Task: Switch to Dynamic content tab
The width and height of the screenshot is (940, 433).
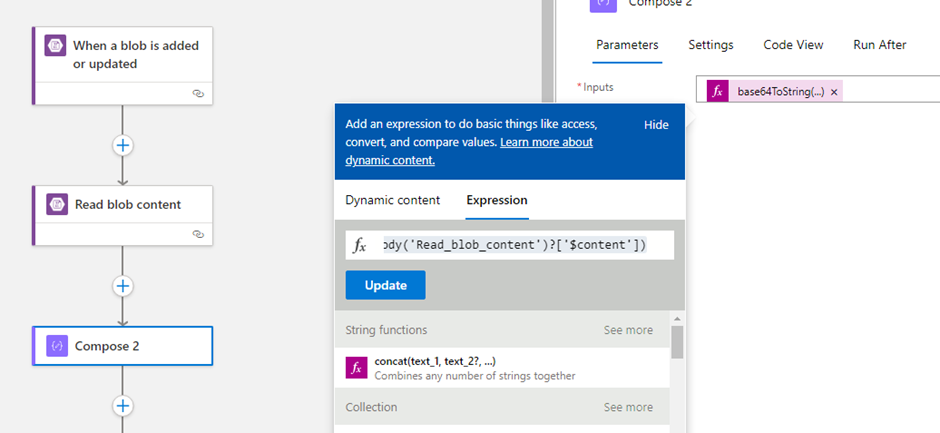Action: [x=393, y=200]
